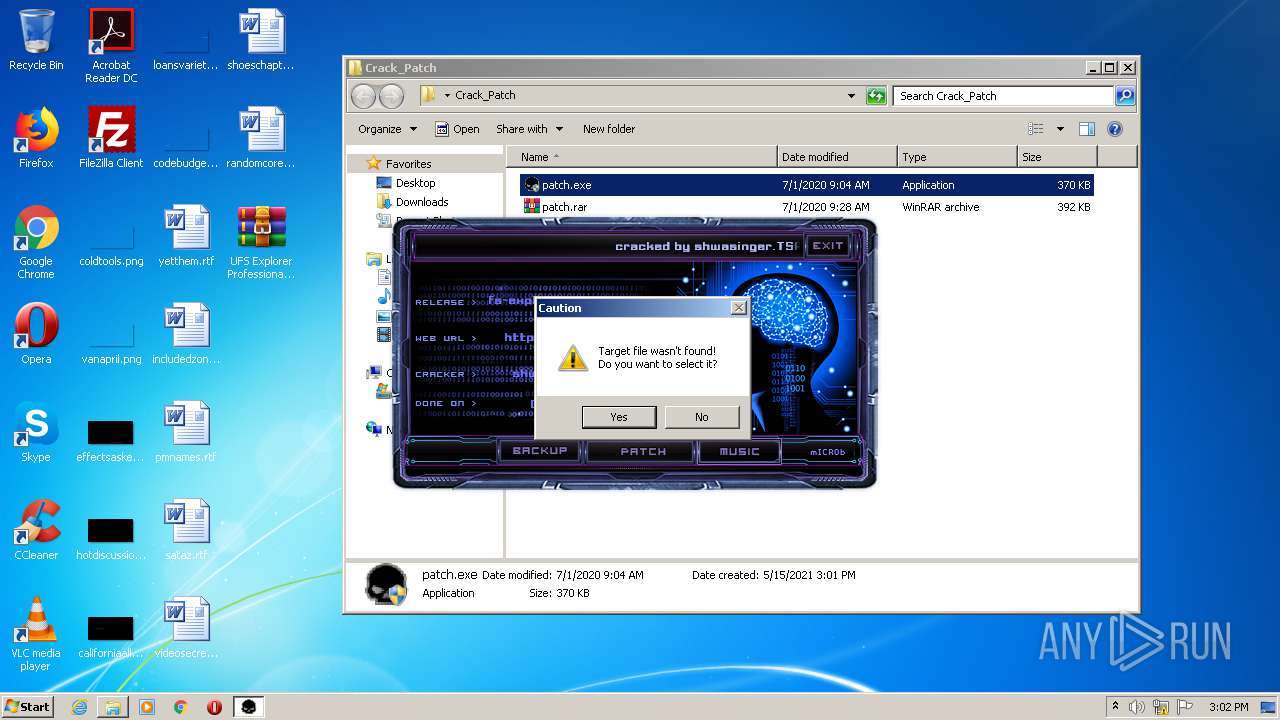Close the Caution dialog with X
1280x720 pixels.
point(738,308)
